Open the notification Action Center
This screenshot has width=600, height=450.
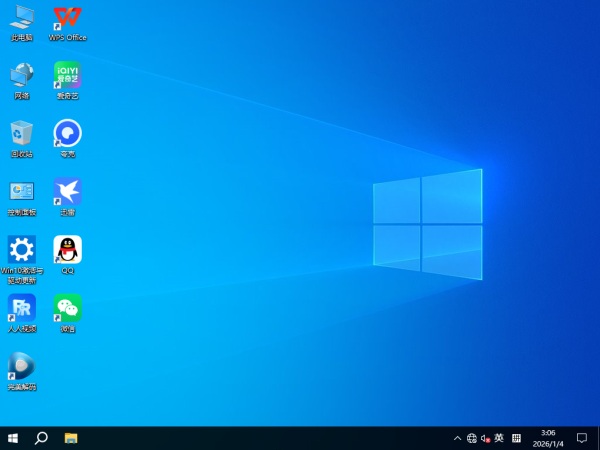click(x=581, y=438)
